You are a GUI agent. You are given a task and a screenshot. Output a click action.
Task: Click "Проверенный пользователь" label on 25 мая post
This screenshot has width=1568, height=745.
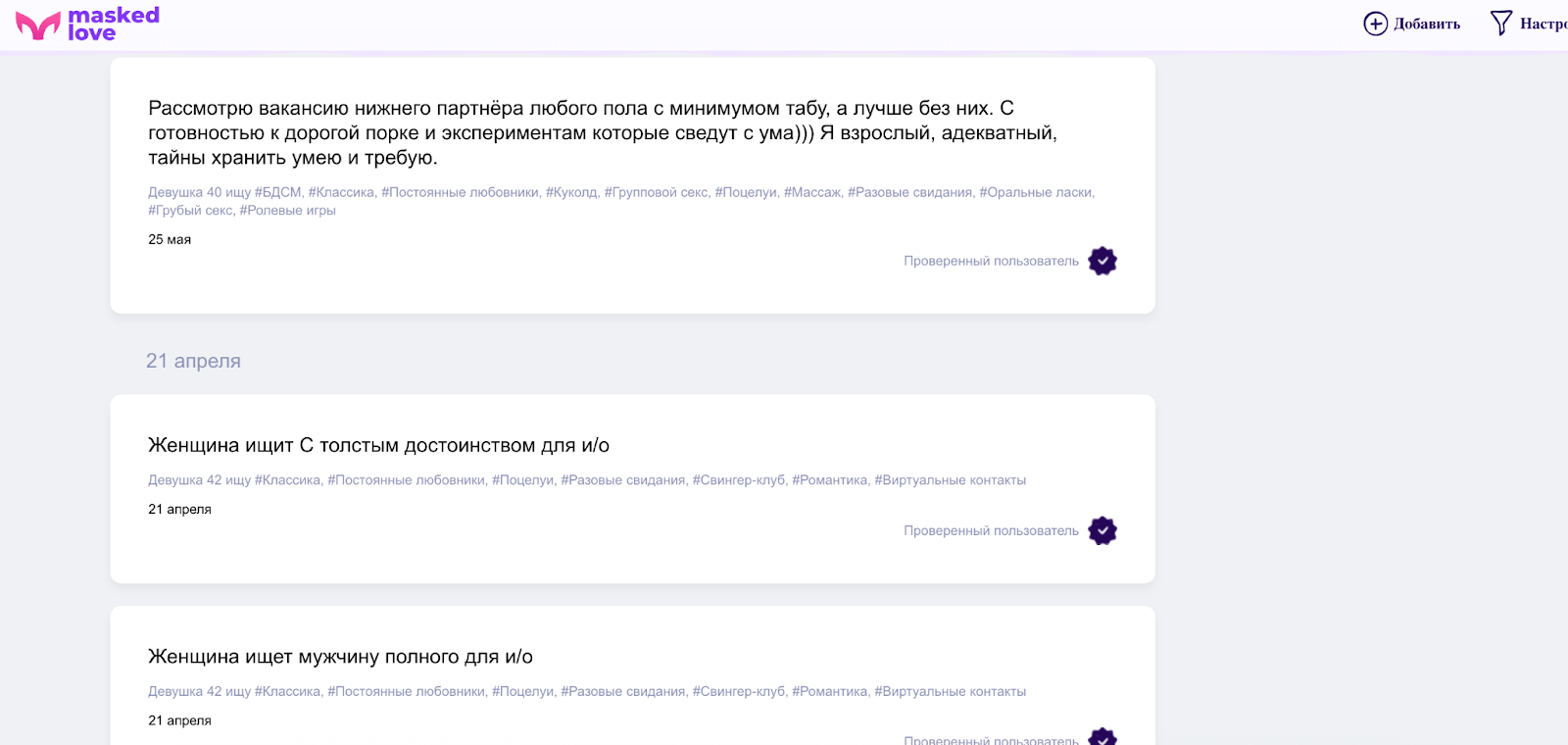point(991,261)
